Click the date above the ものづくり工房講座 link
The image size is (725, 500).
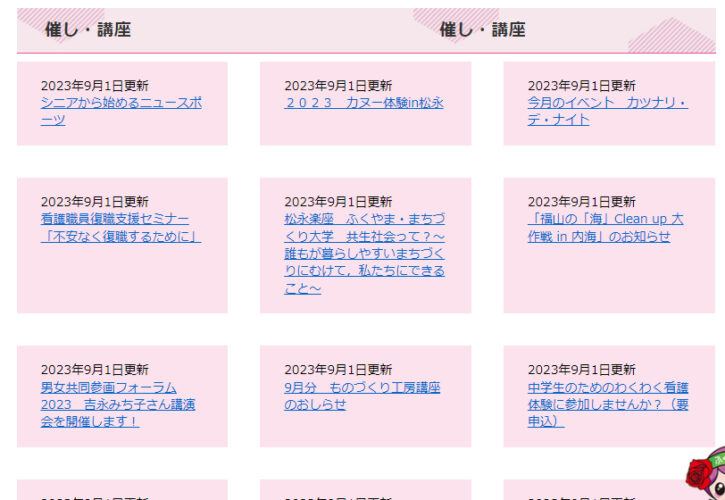pos(337,370)
